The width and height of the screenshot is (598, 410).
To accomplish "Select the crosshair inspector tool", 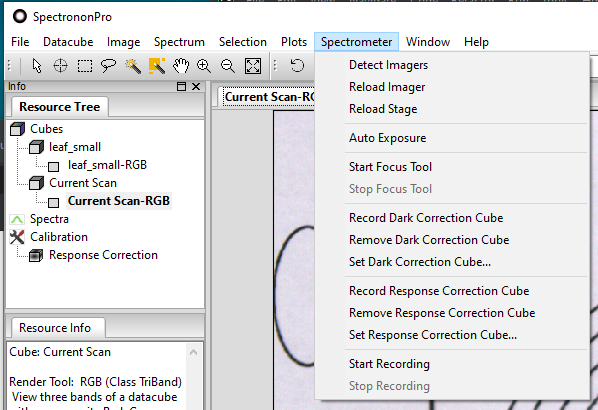I will [60, 66].
